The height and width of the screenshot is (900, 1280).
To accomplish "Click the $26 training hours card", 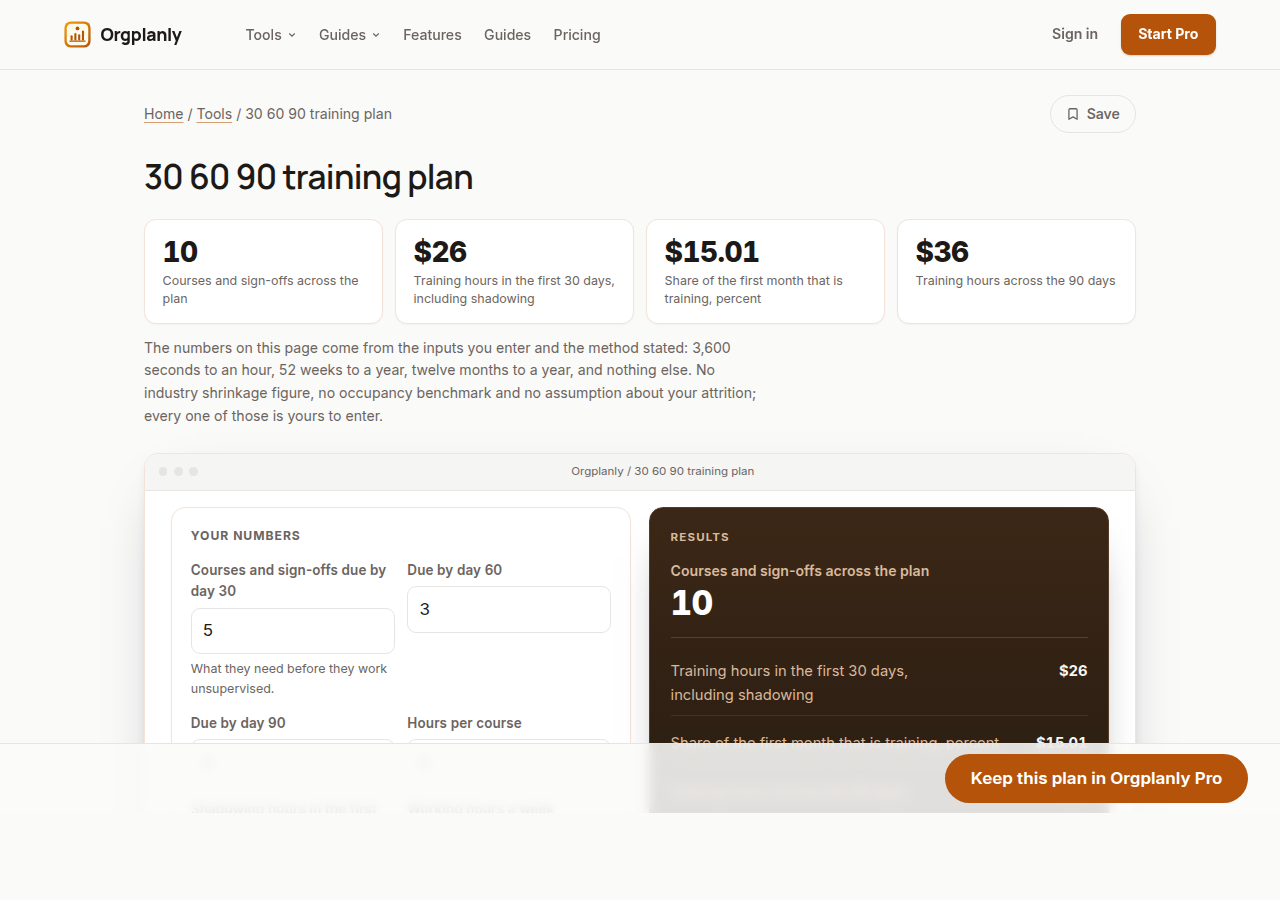I will pyautogui.click(x=514, y=272).
